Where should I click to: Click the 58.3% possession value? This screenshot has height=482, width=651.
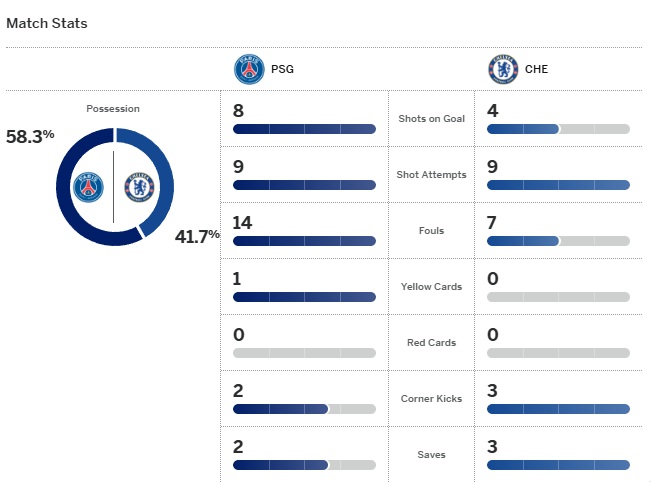pos(30,136)
